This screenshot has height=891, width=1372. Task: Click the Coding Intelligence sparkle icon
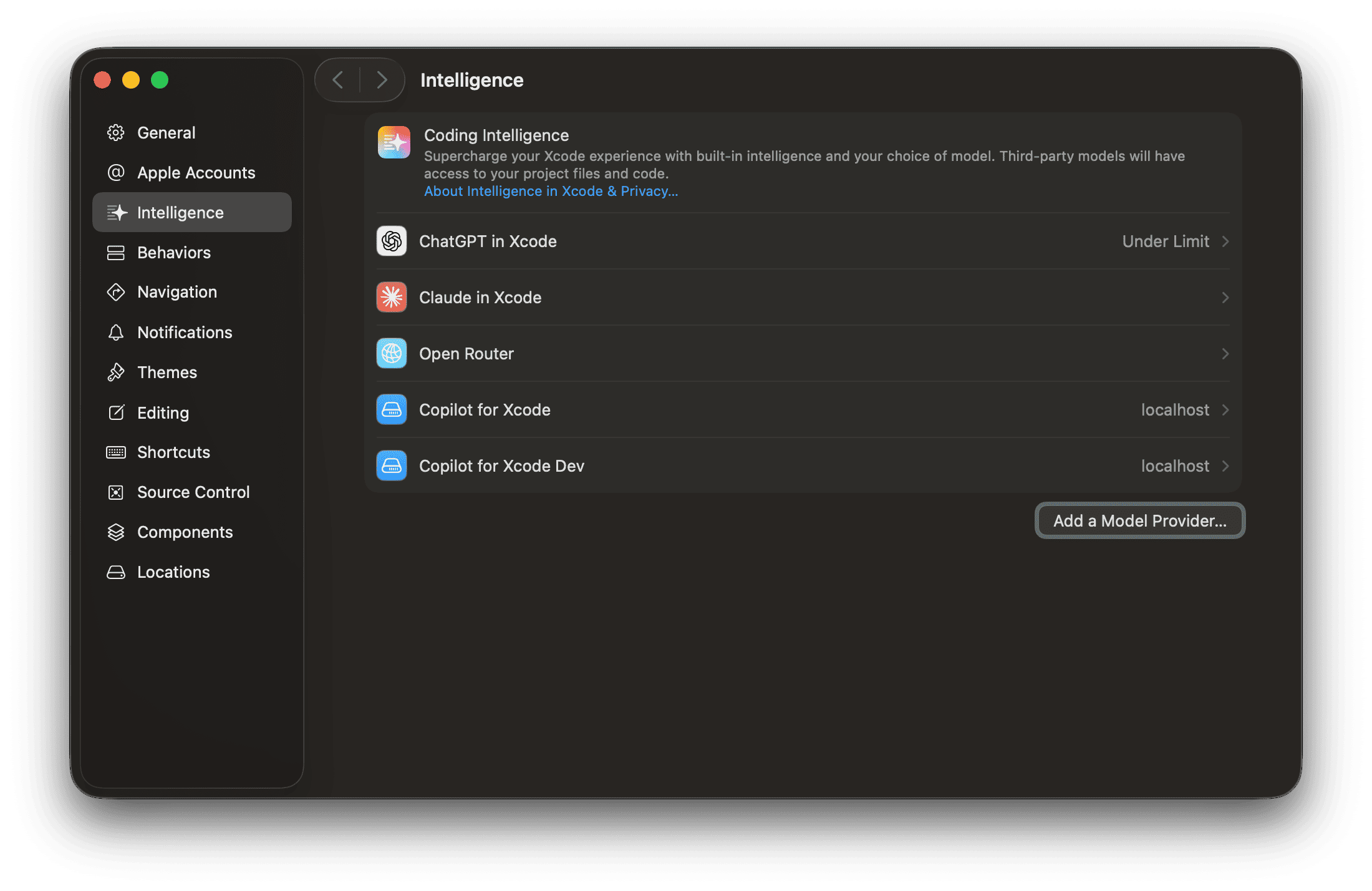tap(394, 142)
